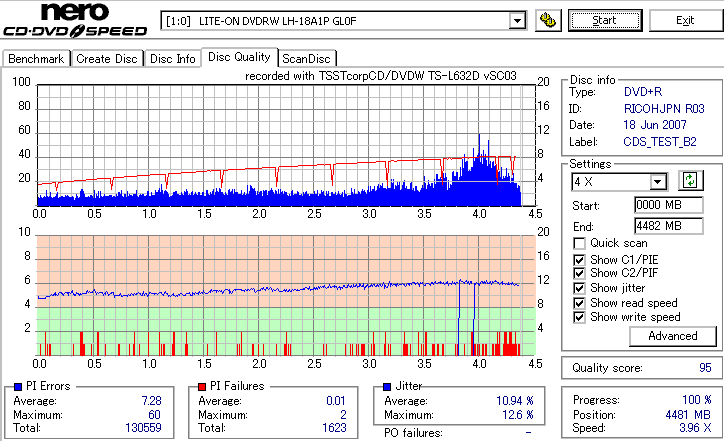The width and height of the screenshot is (724, 441).
Task: Enable the Quick scan checkbox
Action: 579,243
